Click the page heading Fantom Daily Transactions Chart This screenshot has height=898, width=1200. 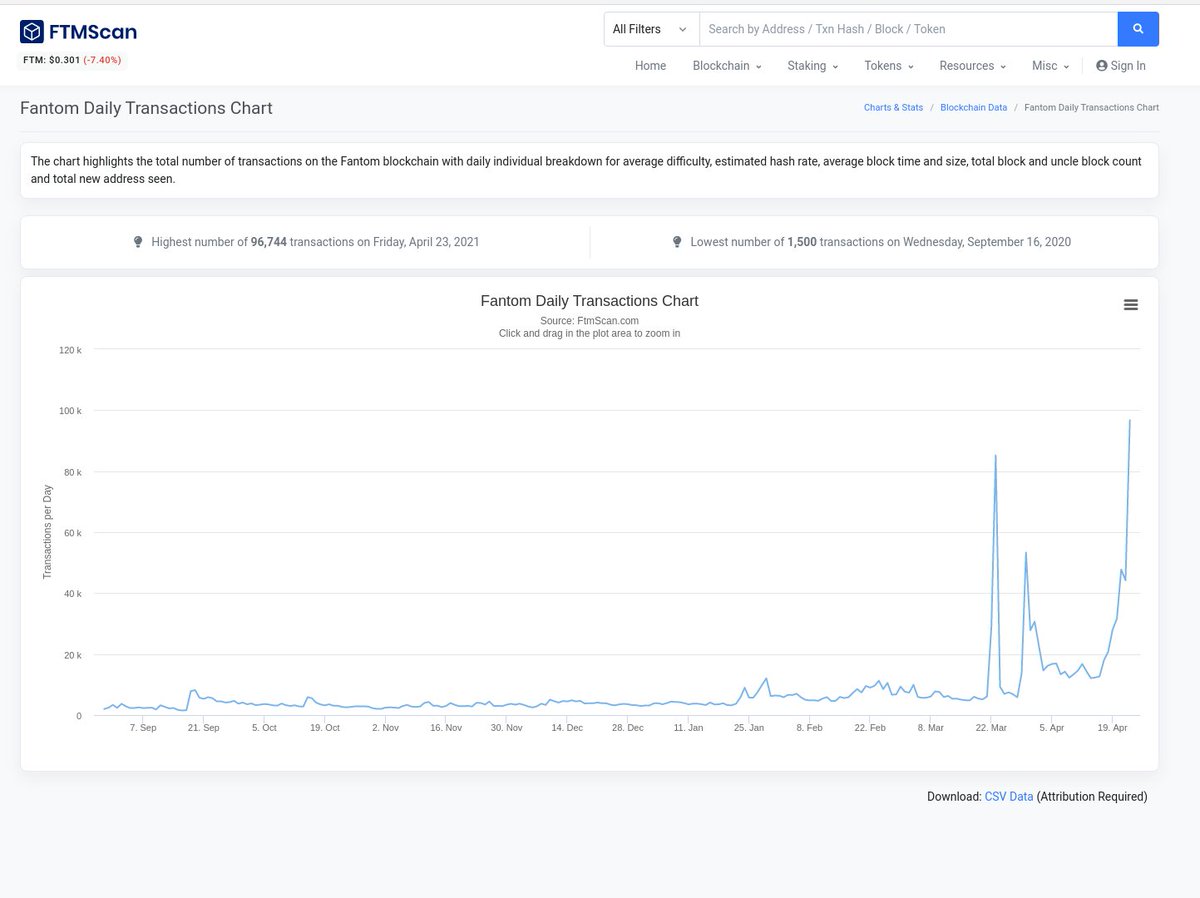(x=146, y=108)
